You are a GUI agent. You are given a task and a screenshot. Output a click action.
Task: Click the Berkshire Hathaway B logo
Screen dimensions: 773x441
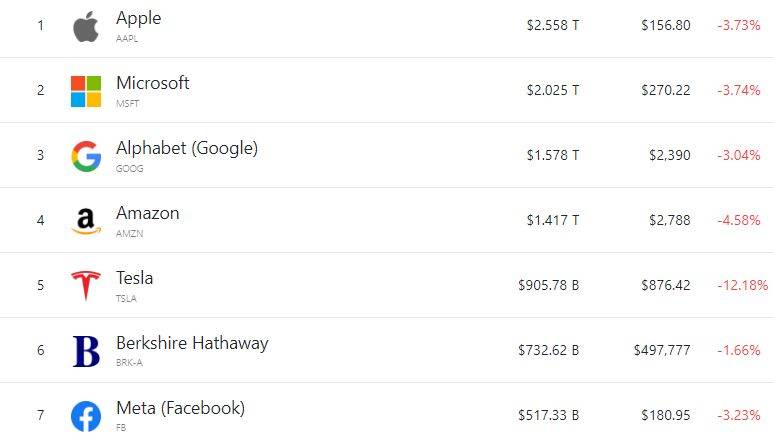(86, 351)
